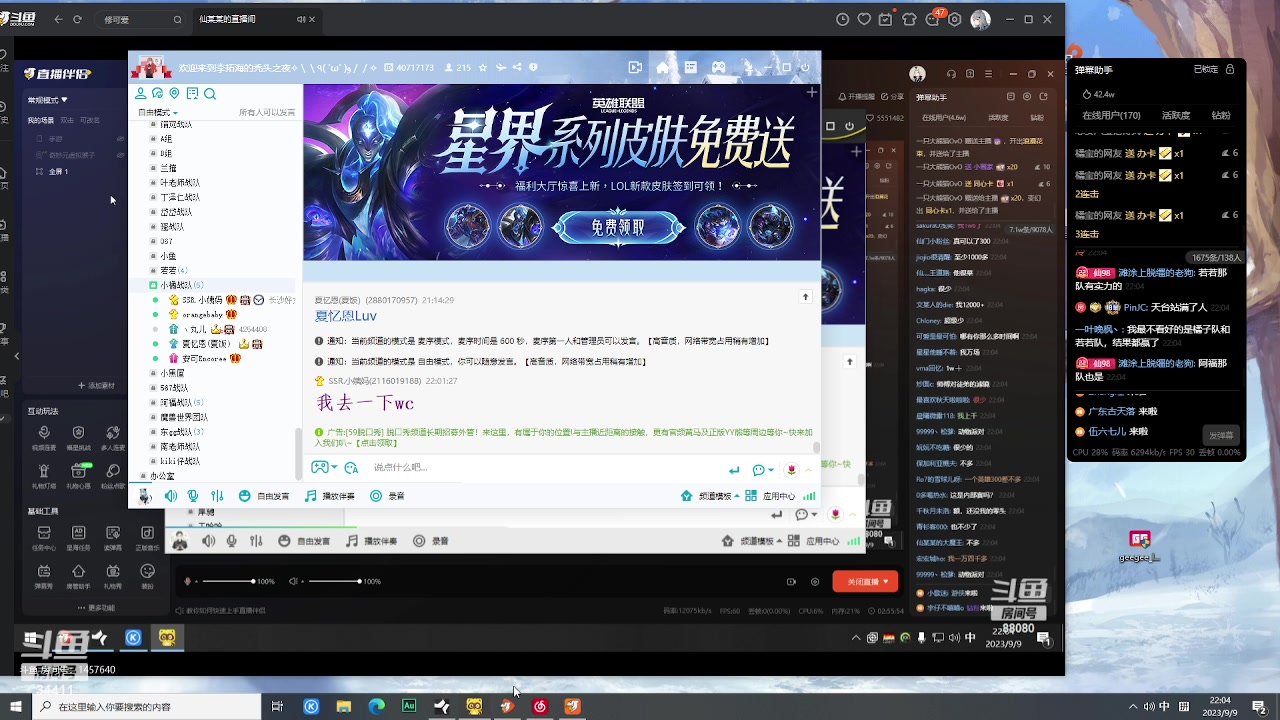Image resolution: width=1280 pixels, height=720 pixels.
Task: Click the 播放伴奏 music note icon
Action: coord(352,541)
